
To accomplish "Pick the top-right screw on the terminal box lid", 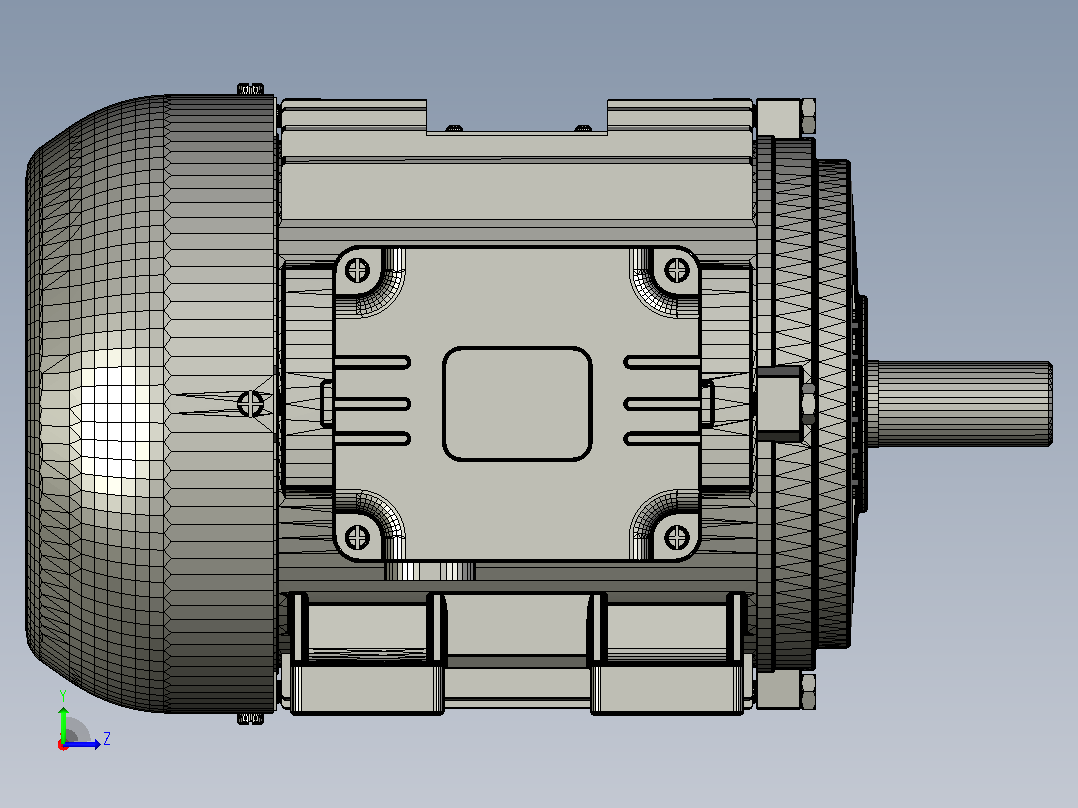I will pyautogui.click(x=677, y=270).
